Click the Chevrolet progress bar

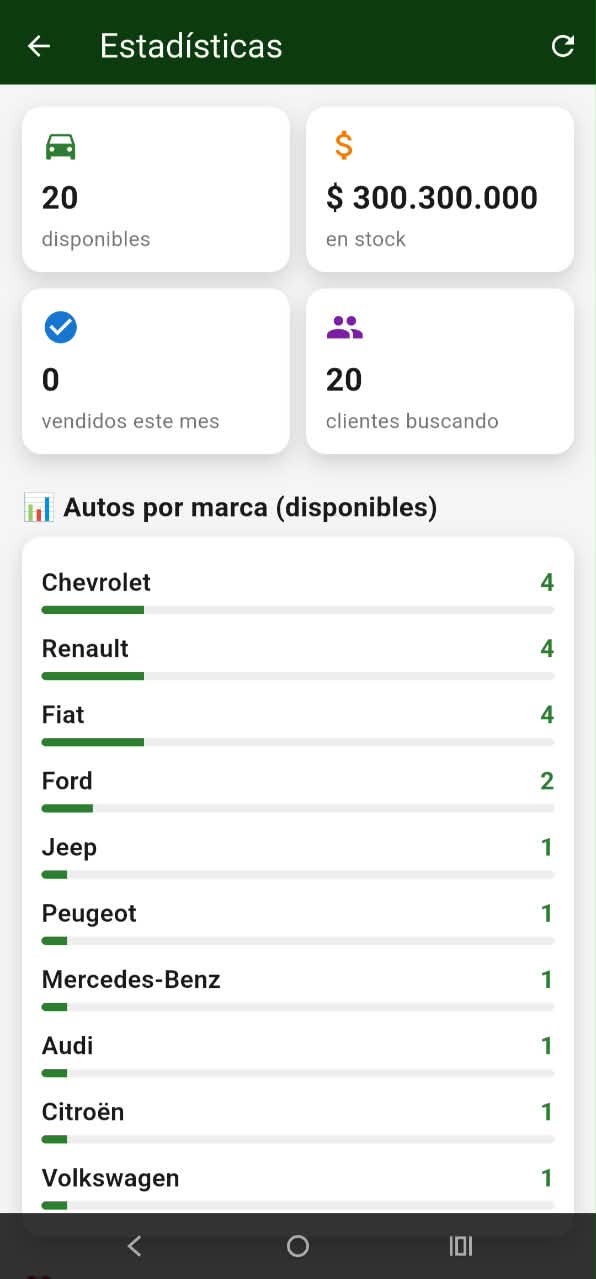(x=298, y=610)
